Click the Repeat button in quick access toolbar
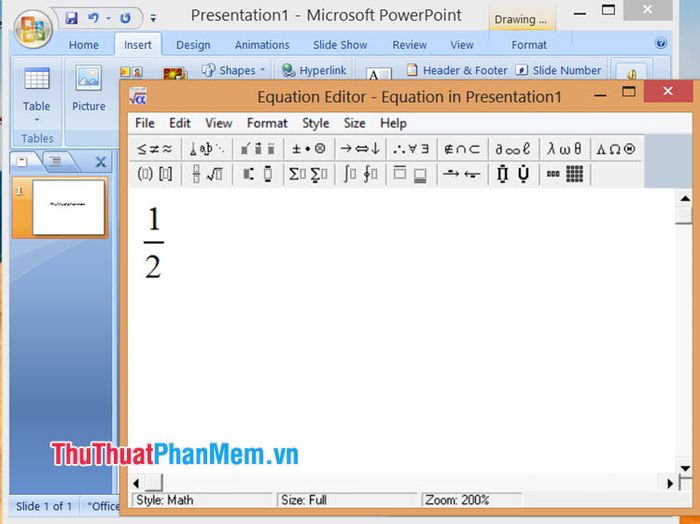This screenshot has height=524, width=700. (125, 18)
